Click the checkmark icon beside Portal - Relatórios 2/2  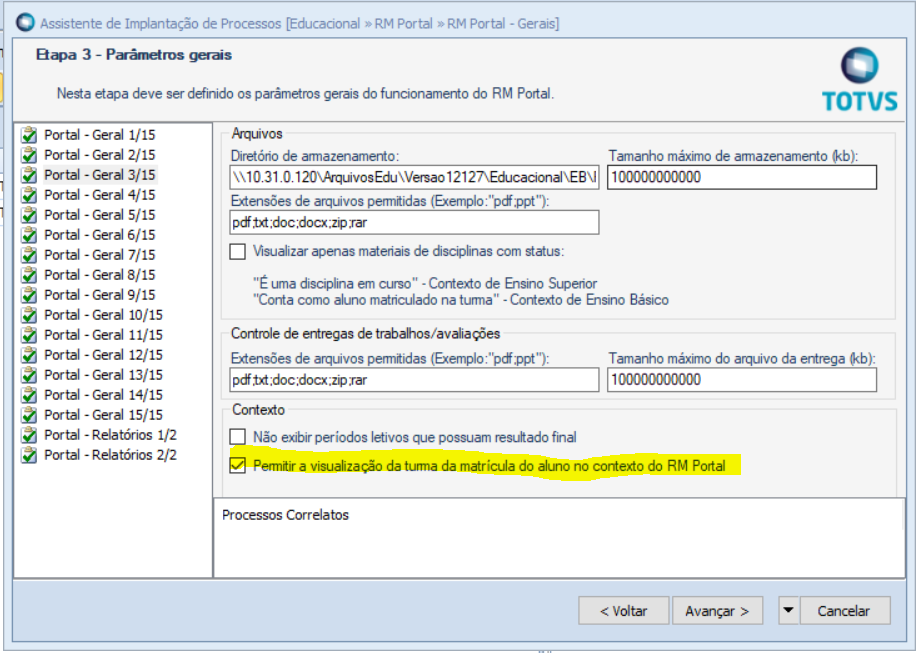[29, 455]
